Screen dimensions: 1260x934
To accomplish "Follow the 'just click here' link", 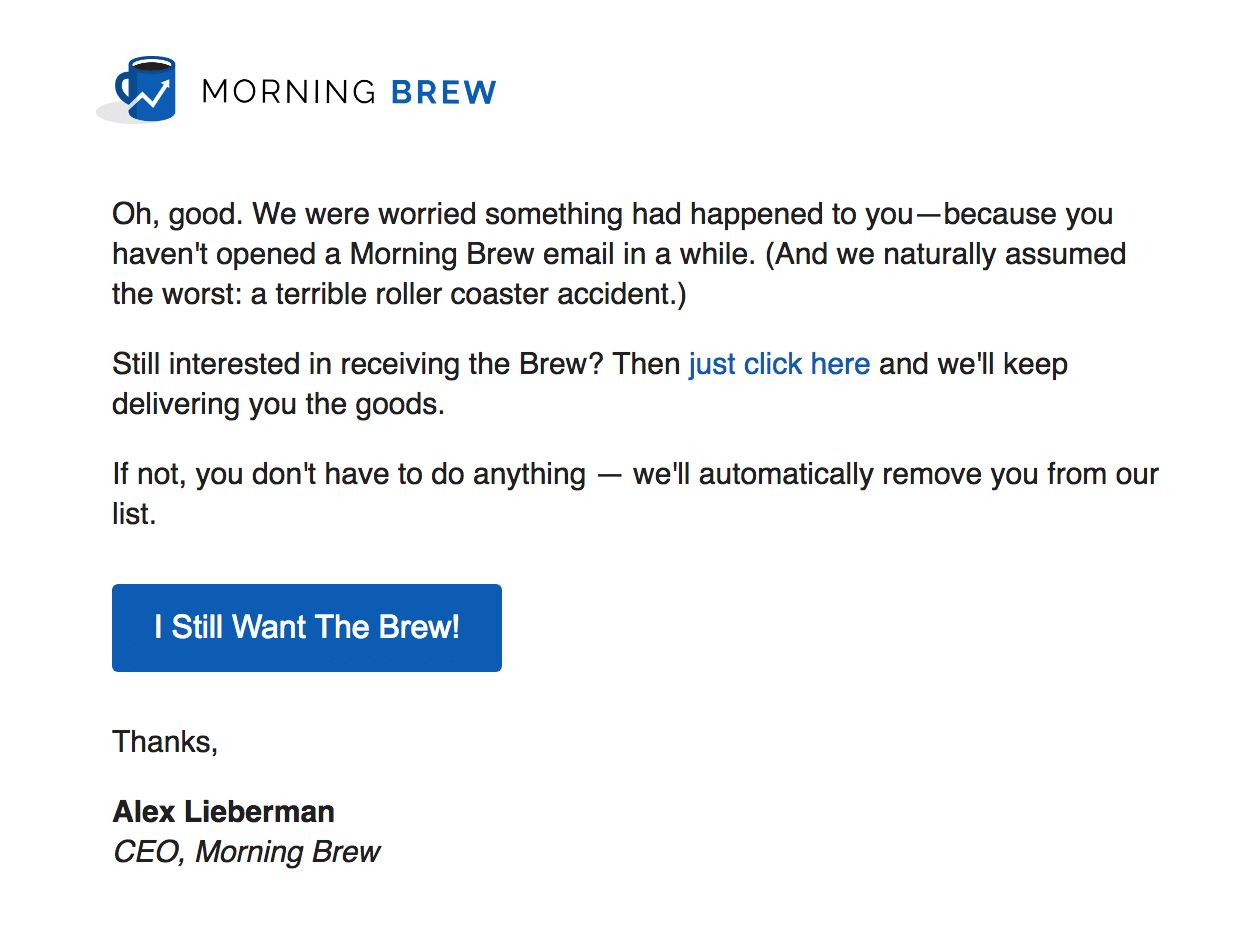I will 779,364.
